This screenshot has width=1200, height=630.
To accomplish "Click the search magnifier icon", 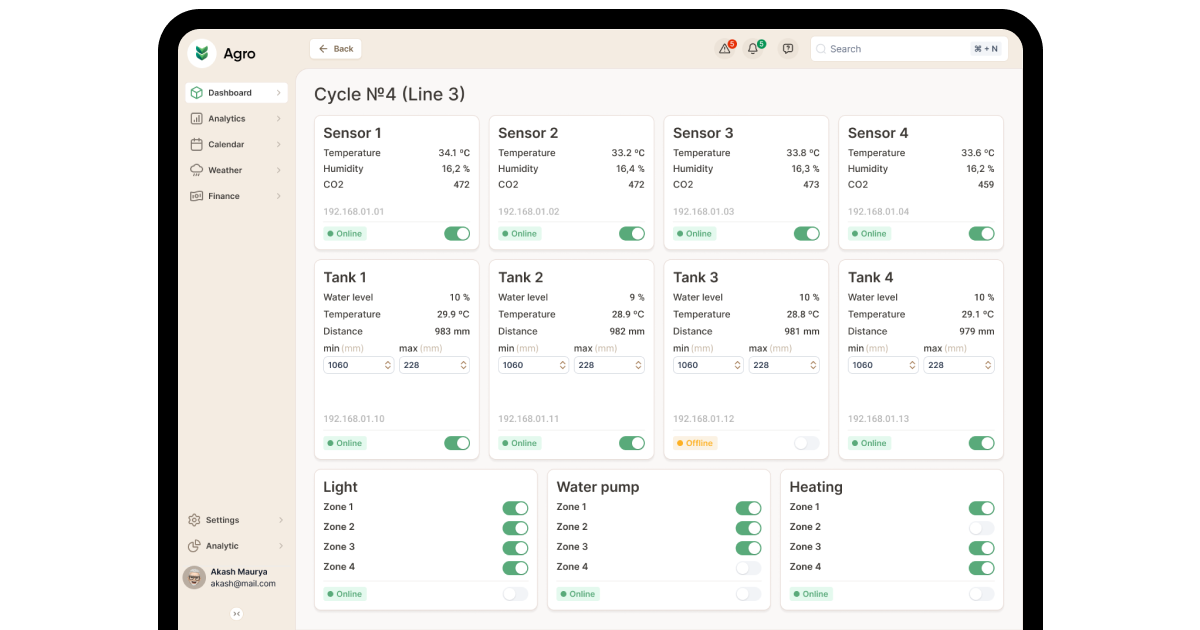I will (x=821, y=48).
